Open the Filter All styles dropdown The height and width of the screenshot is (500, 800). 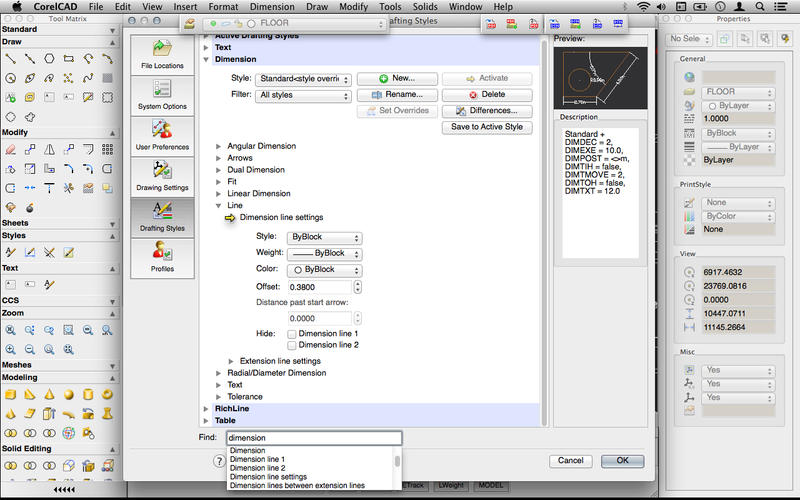pos(302,96)
